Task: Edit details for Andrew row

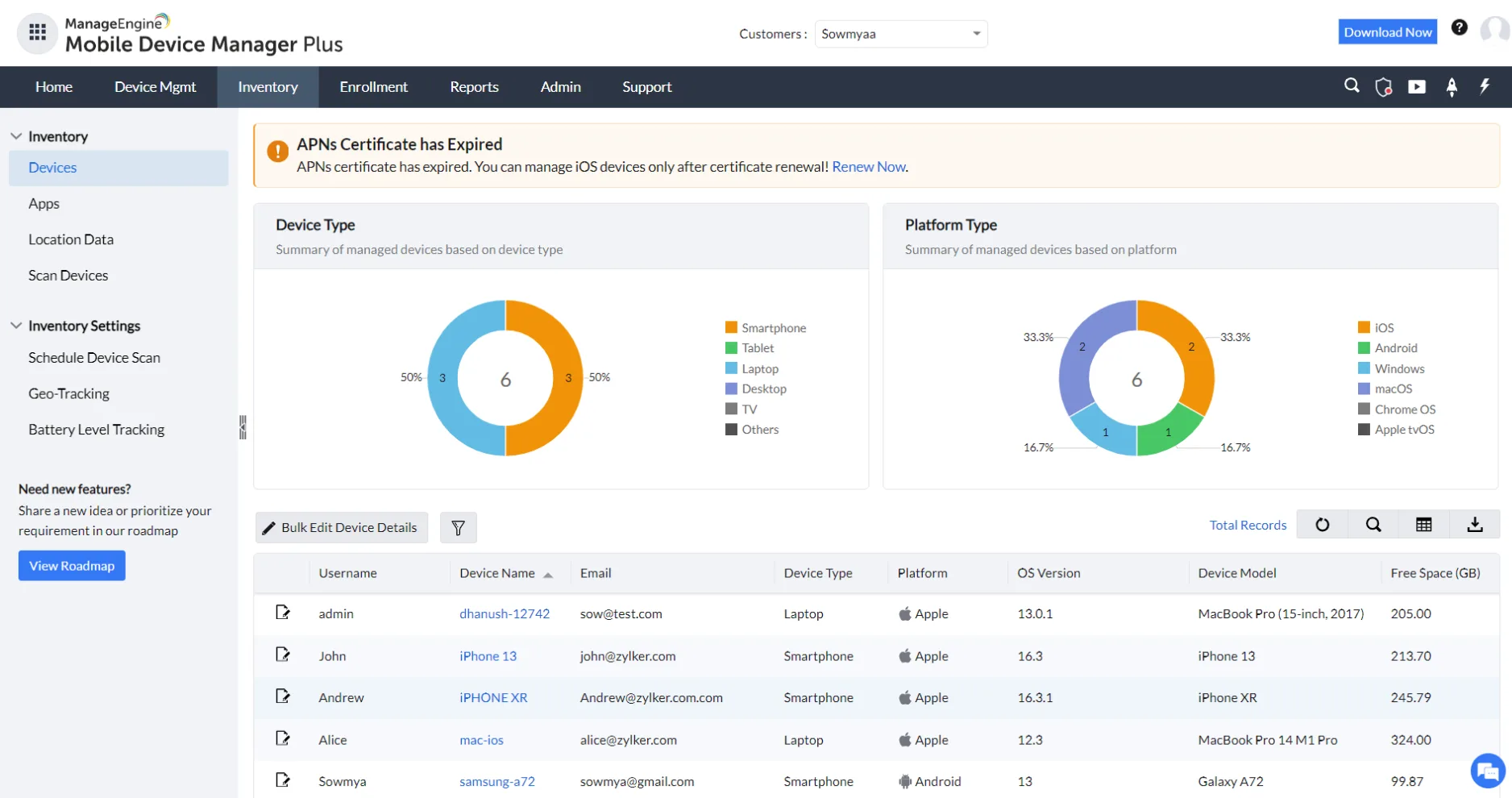Action: point(283,696)
